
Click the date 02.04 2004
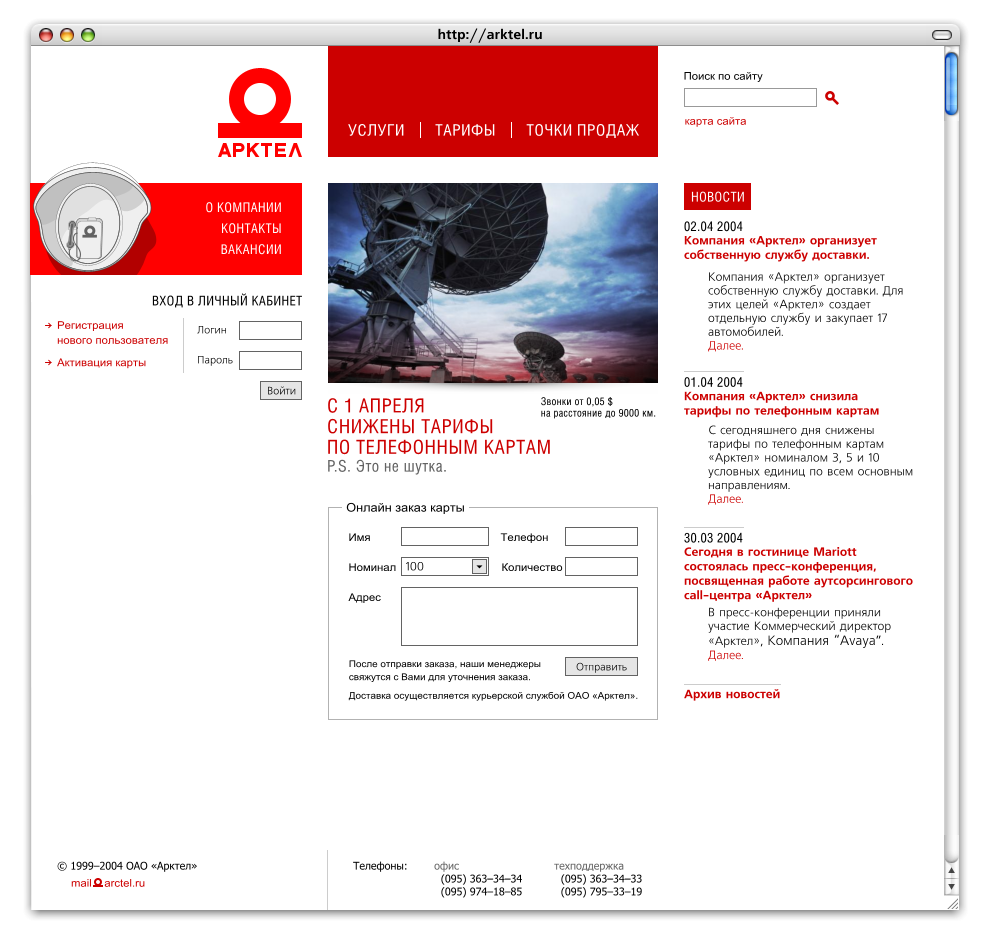pyautogui.click(x=713, y=227)
